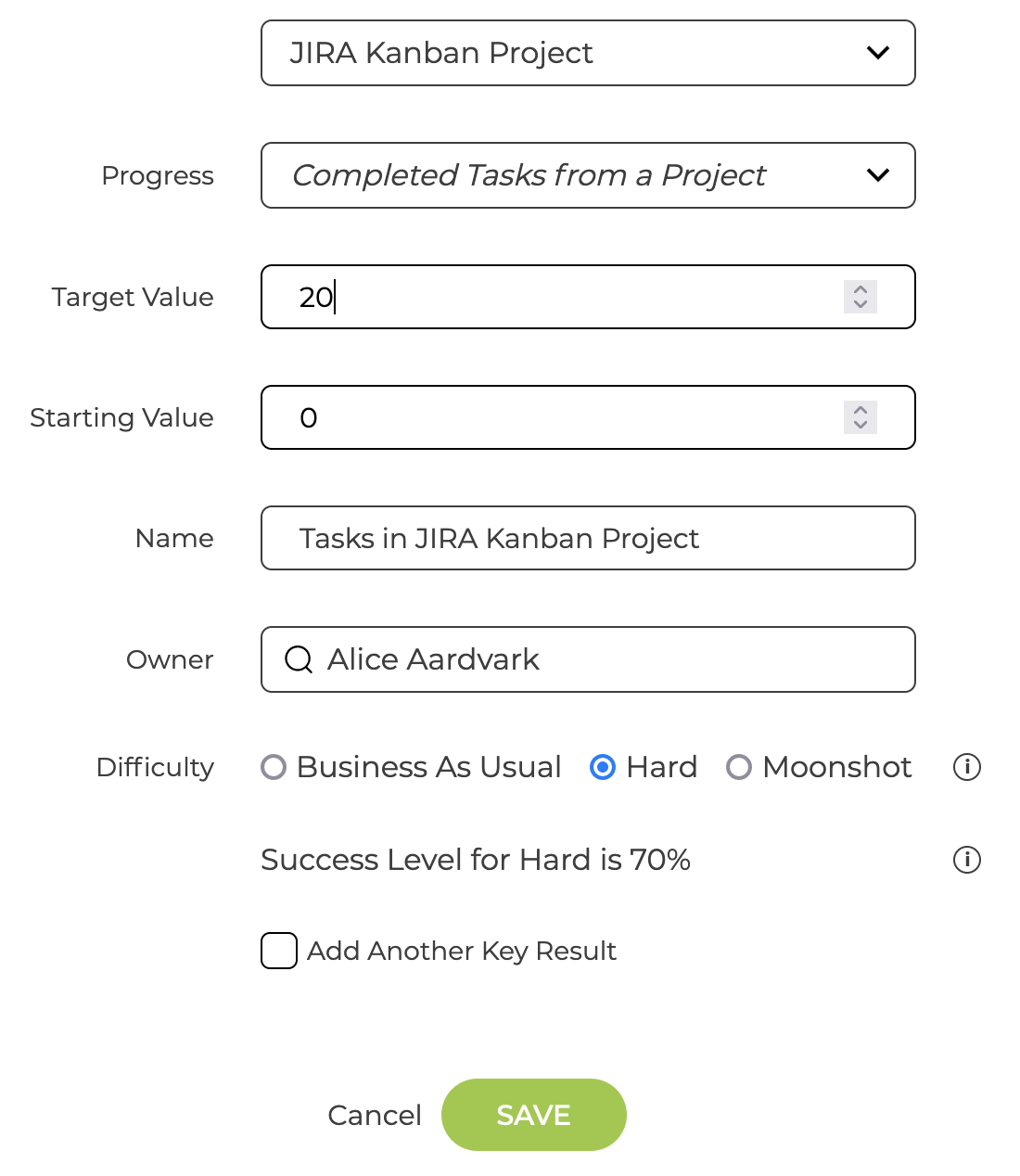Decrease Starting Value with stepper down arrow
Screen dimensions: 1020x1176
pos(861,425)
